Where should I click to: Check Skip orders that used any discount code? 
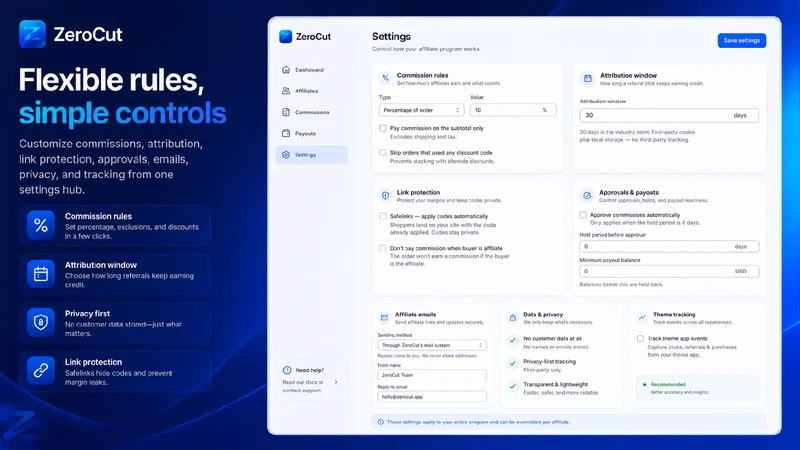click(383, 152)
